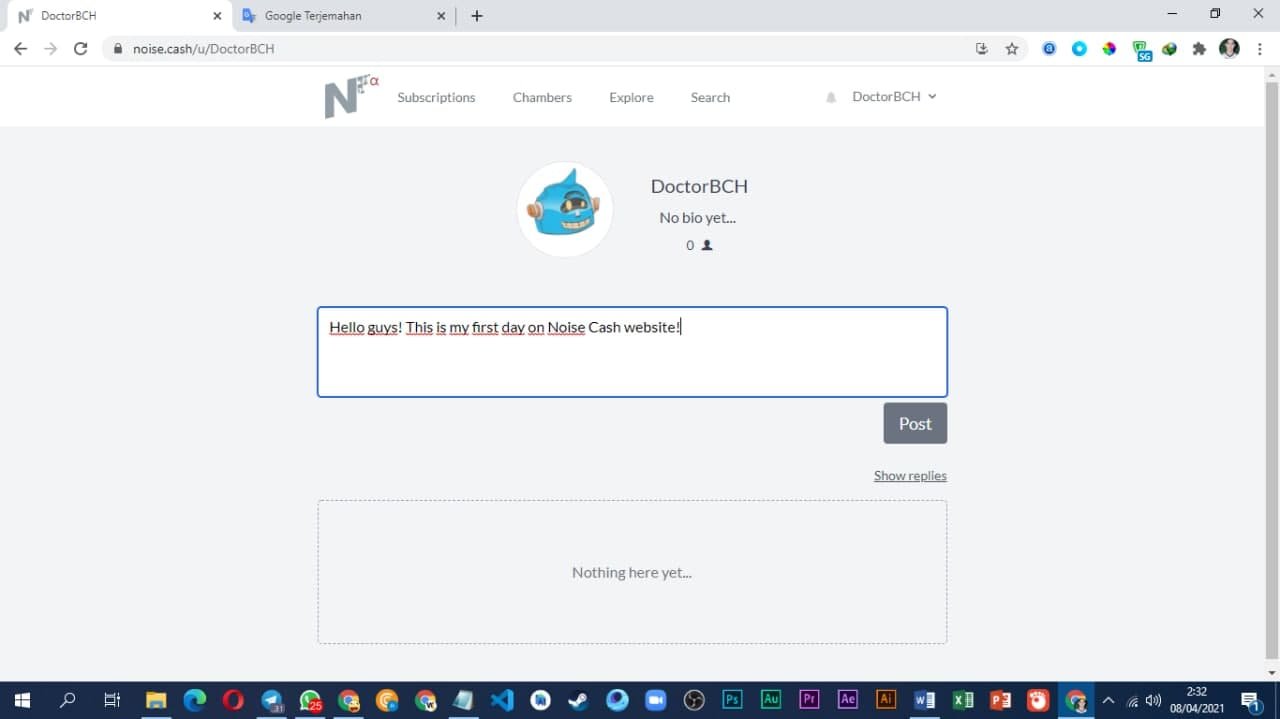The height and width of the screenshot is (719, 1280).
Task: Open Visual Studio Code from the taskbar
Action: (502, 700)
